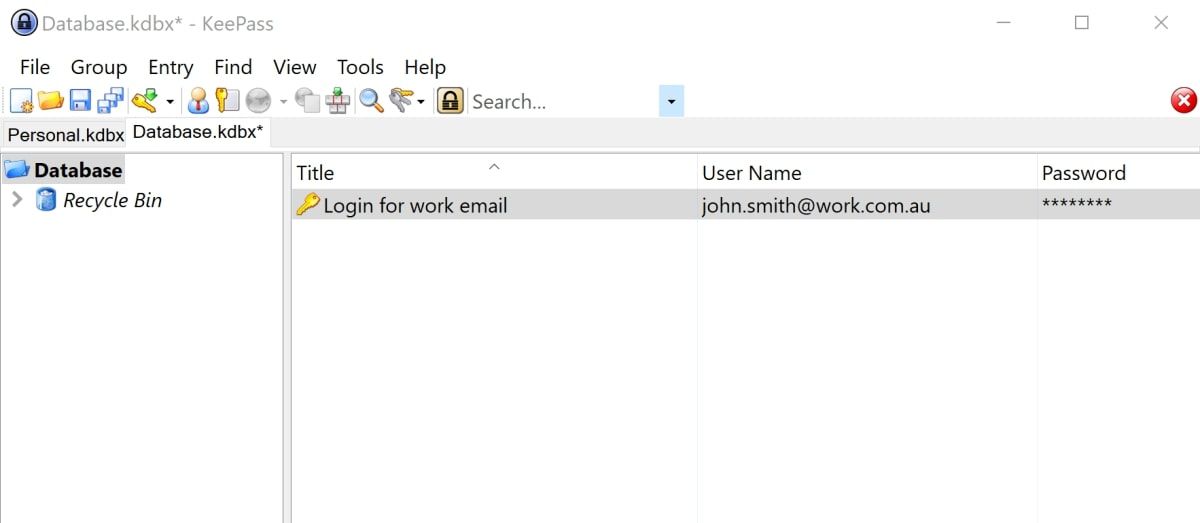This screenshot has width=1200, height=523.
Task: Click the KeePass lock icon in title bar
Action: tap(24, 22)
